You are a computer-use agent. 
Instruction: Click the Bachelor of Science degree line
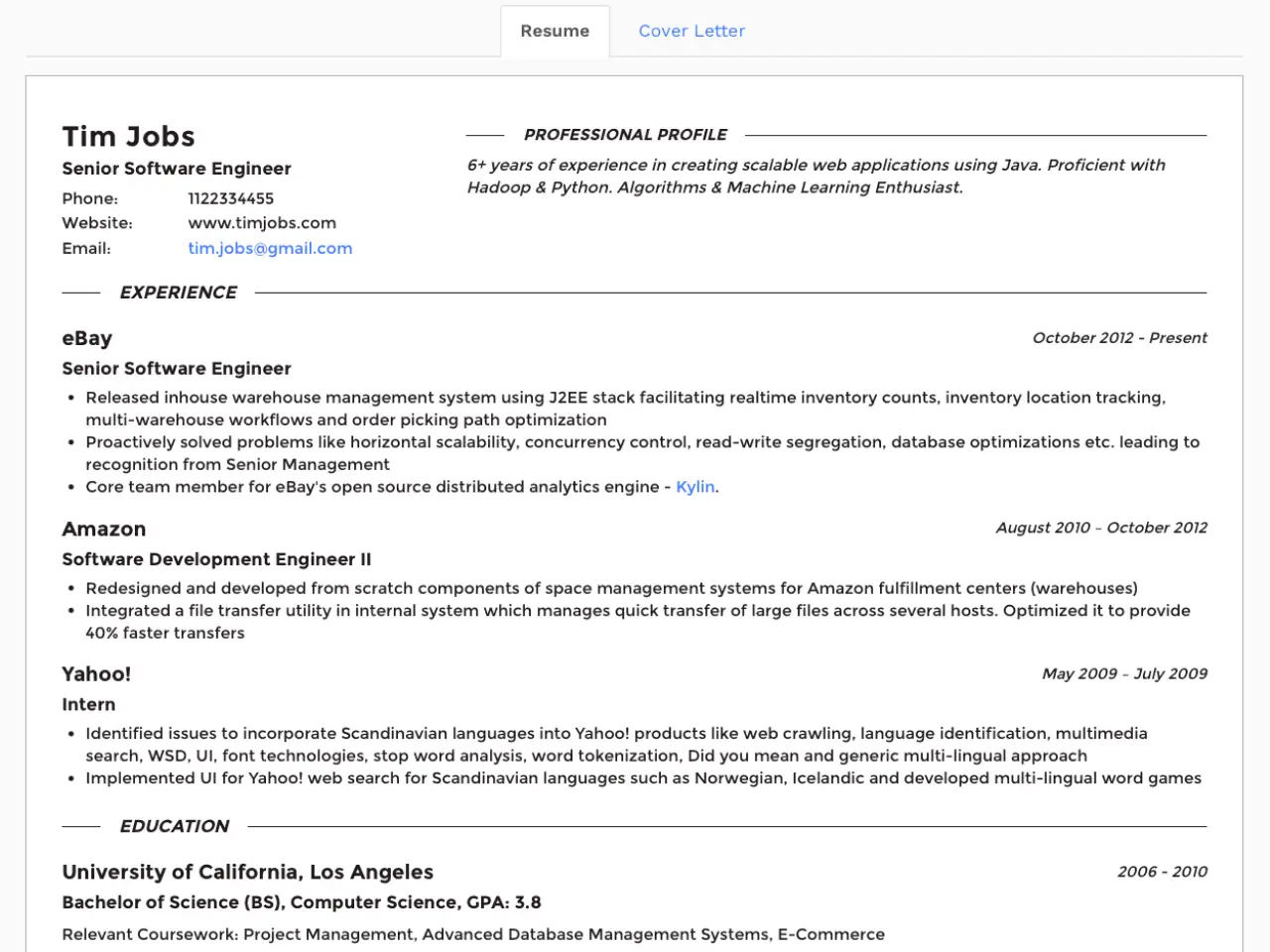point(302,902)
